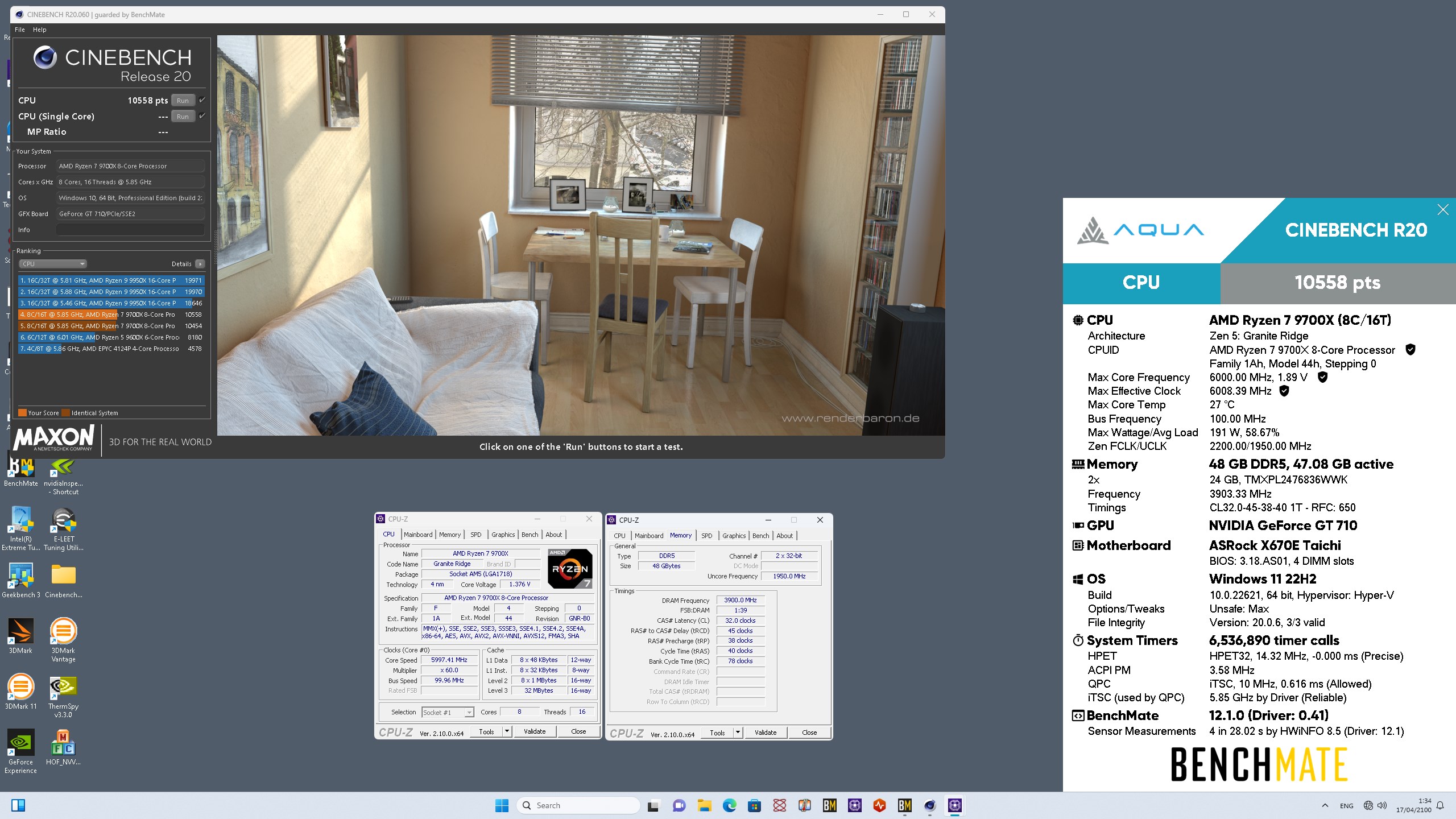Click the Info input field in Cinebench
Screen dimensions: 1456x819
130,230
